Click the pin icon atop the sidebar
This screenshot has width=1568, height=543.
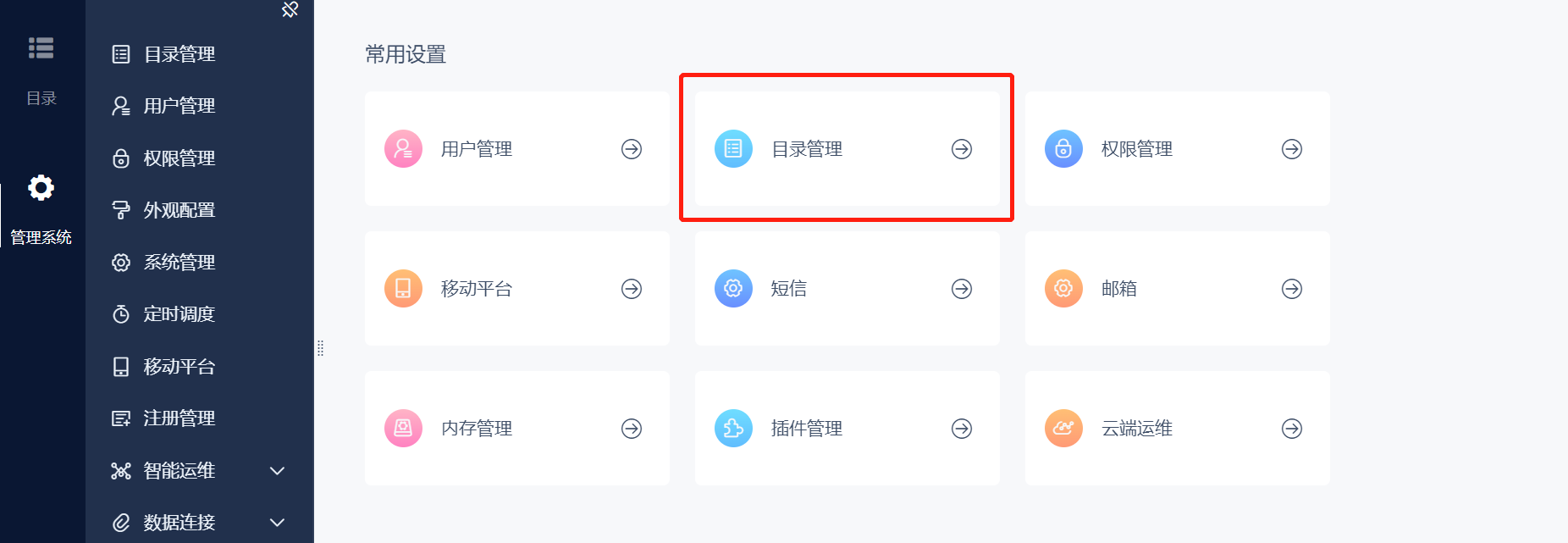tap(290, 9)
